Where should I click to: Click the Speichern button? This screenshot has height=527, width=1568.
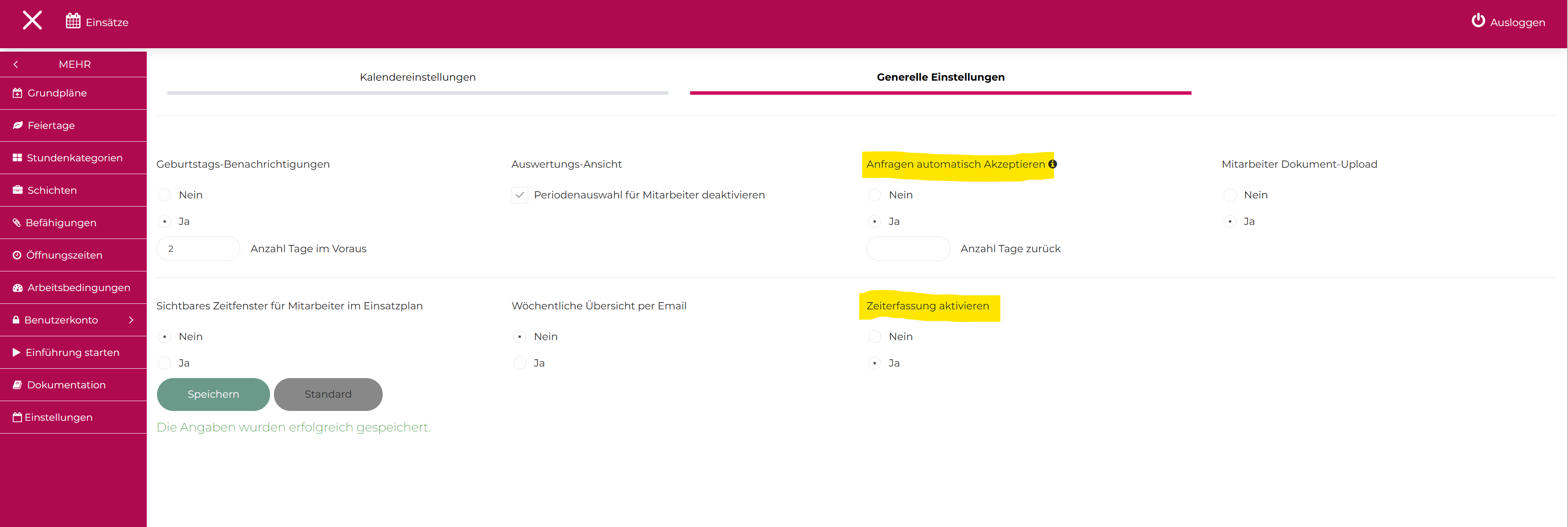click(x=213, y=394)
